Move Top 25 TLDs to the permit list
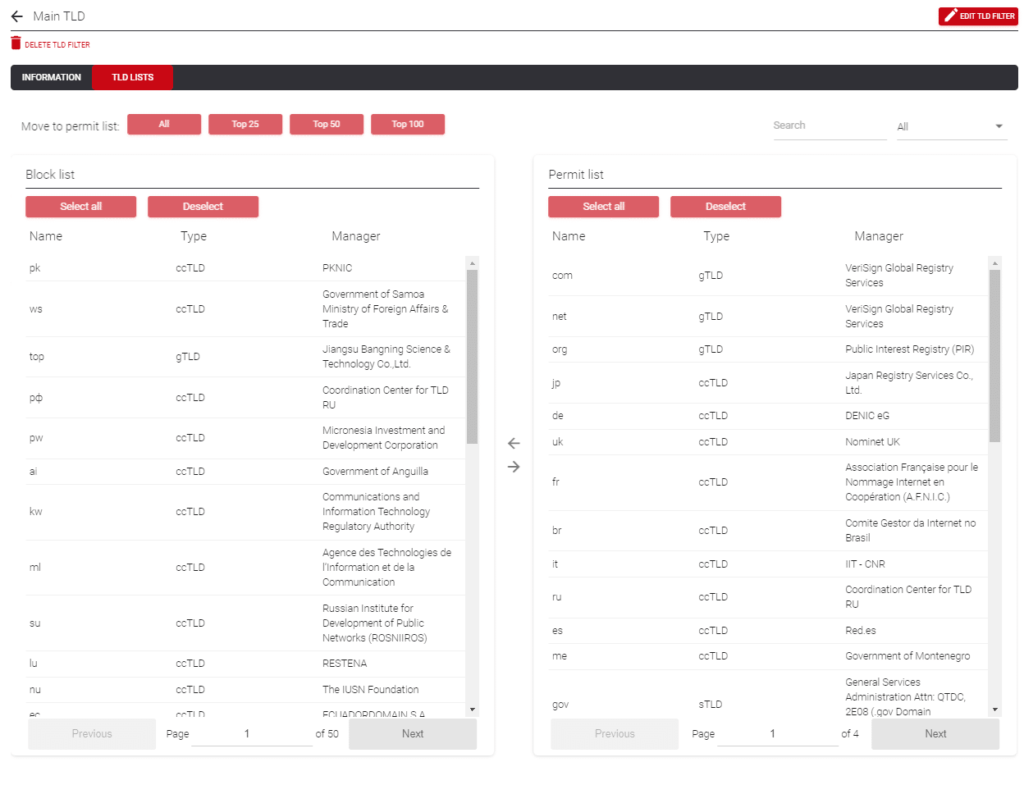The width and height of the screenshot is (1024, 785). (x=245, y=124)
